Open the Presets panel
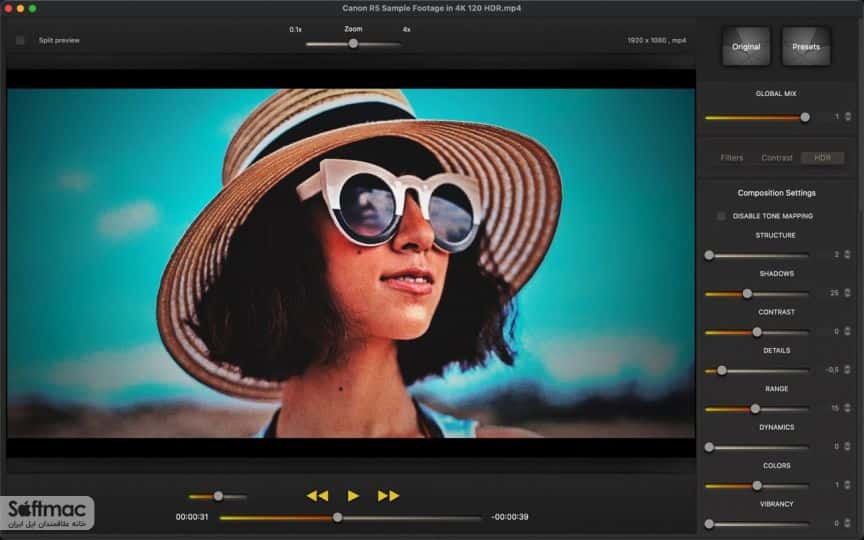 tap(806, 47)
